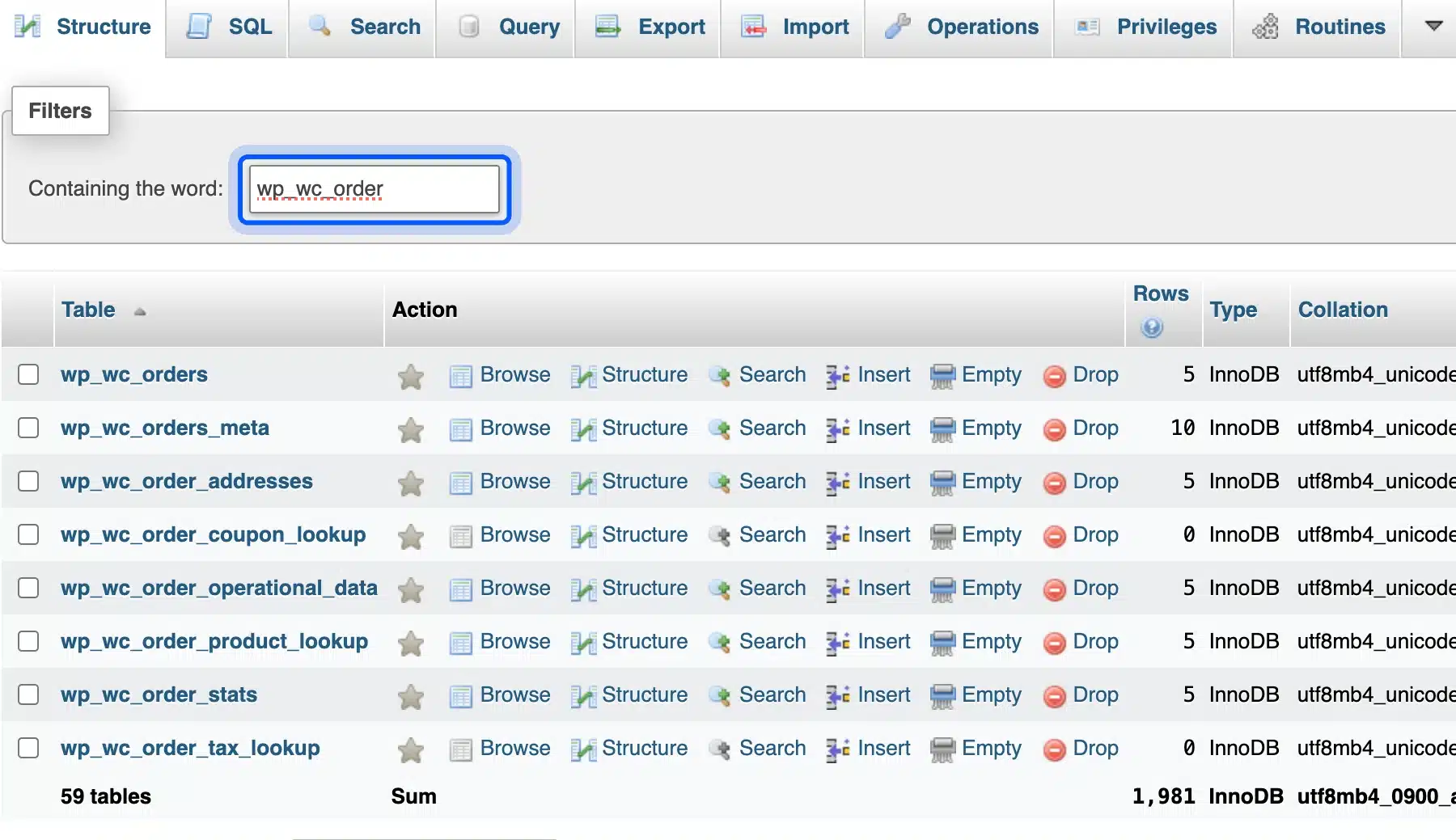Select wp_wc_order_tax_lookup row checkbox
Screen dimensions: 1456x840
pyautogui.click(x=28, y=748)
